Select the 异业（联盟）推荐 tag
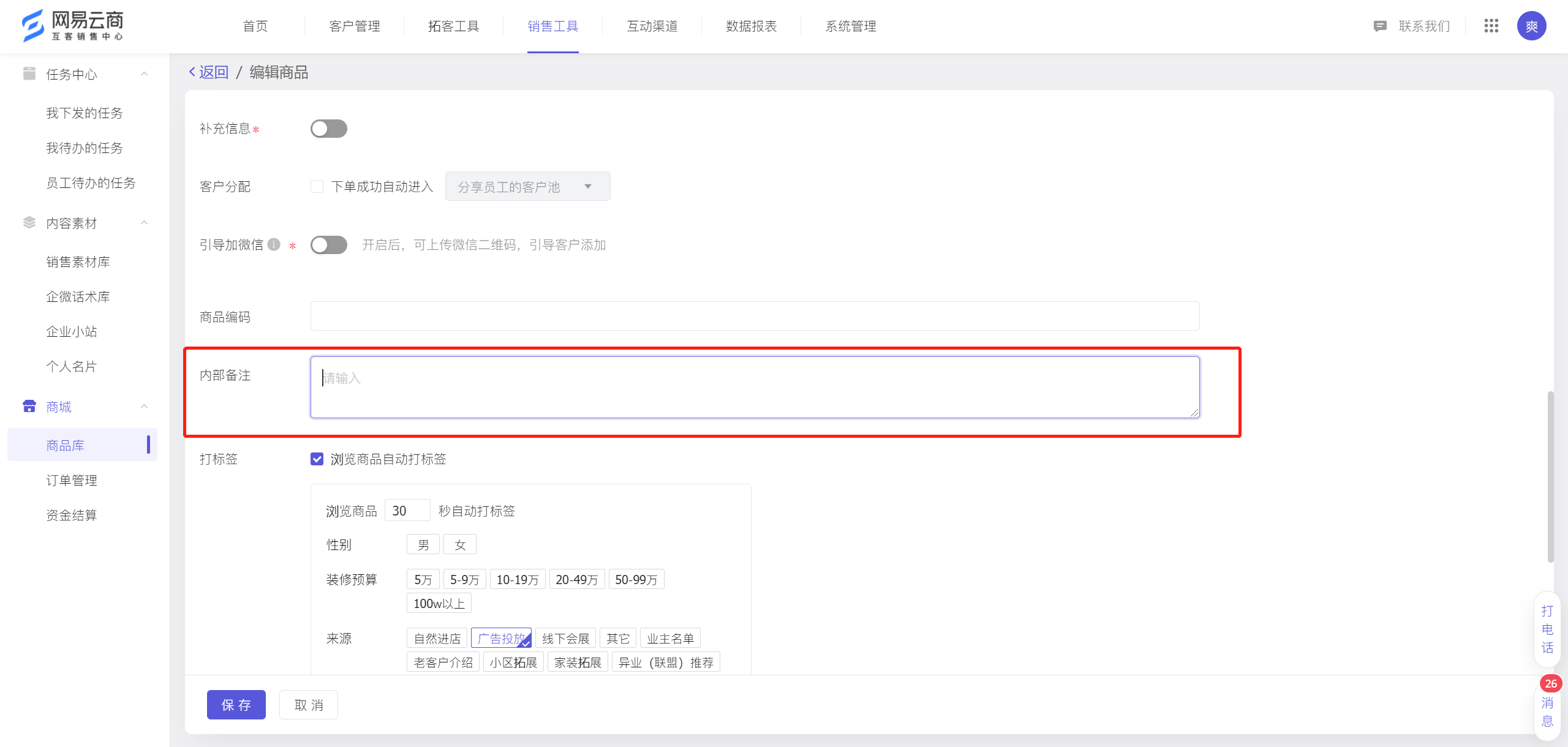1568x747 pixels. click(666, 662)
